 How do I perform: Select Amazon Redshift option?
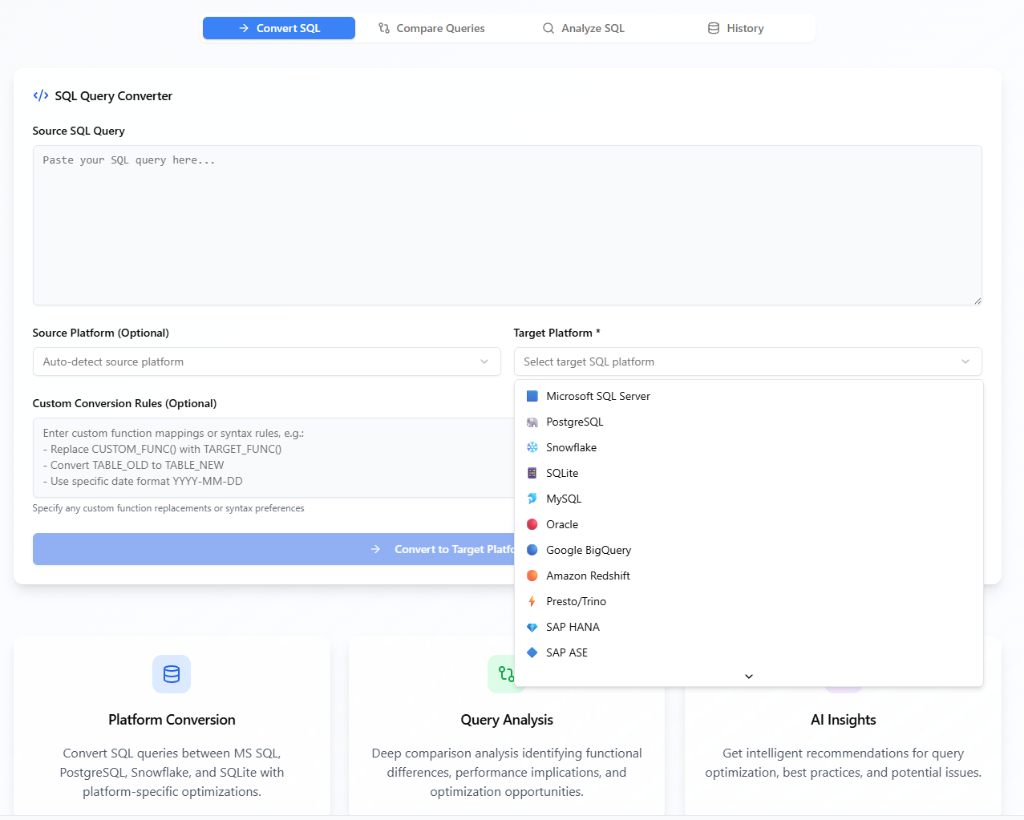click(748, 576)
